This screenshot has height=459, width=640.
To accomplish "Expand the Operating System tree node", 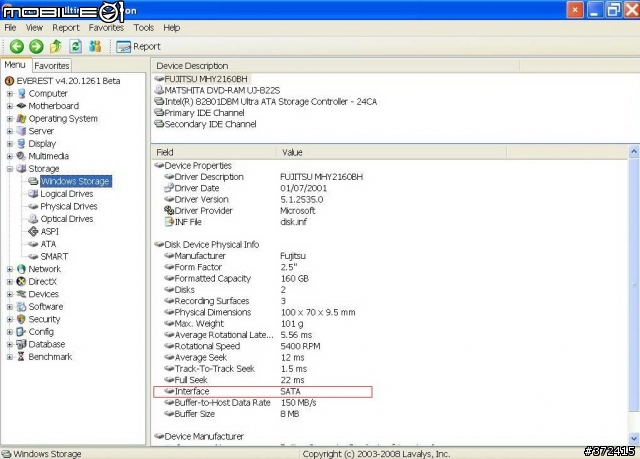I will click(10, 119).
